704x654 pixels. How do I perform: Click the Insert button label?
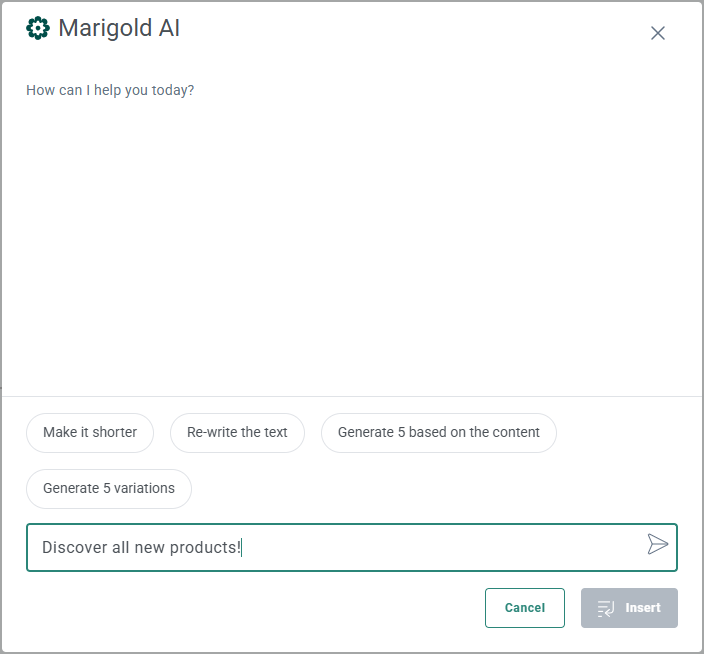[643, 608]
